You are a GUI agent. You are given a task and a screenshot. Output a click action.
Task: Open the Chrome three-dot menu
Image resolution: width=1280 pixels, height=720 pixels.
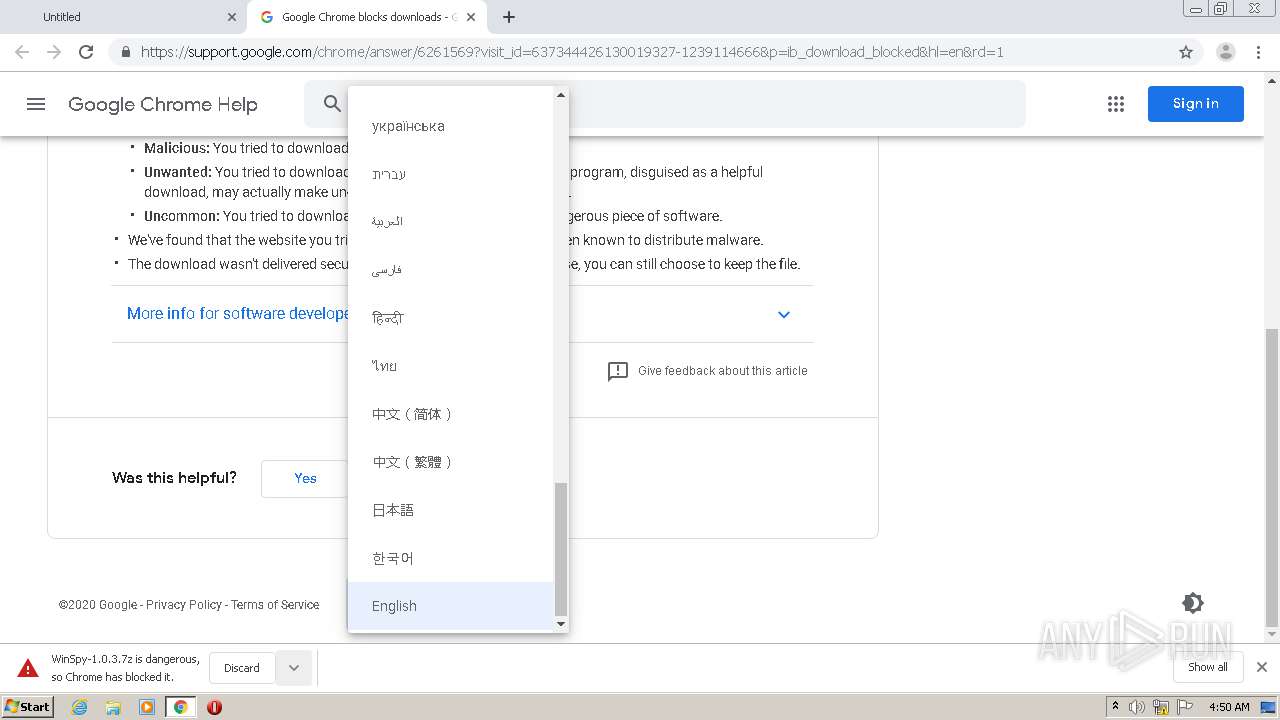pos(1259,52)
